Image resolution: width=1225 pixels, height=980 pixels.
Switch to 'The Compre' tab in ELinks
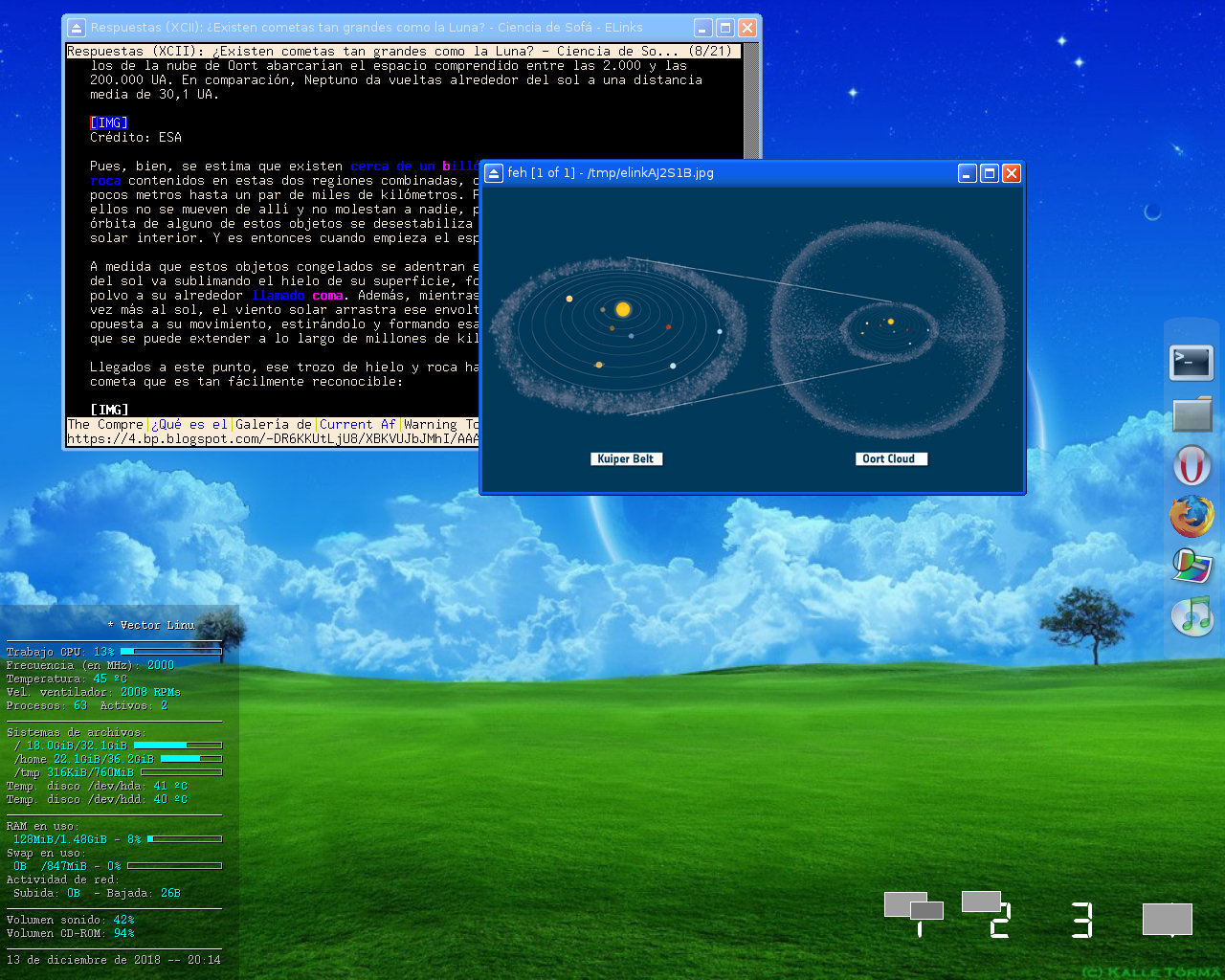tap(105, 425)
